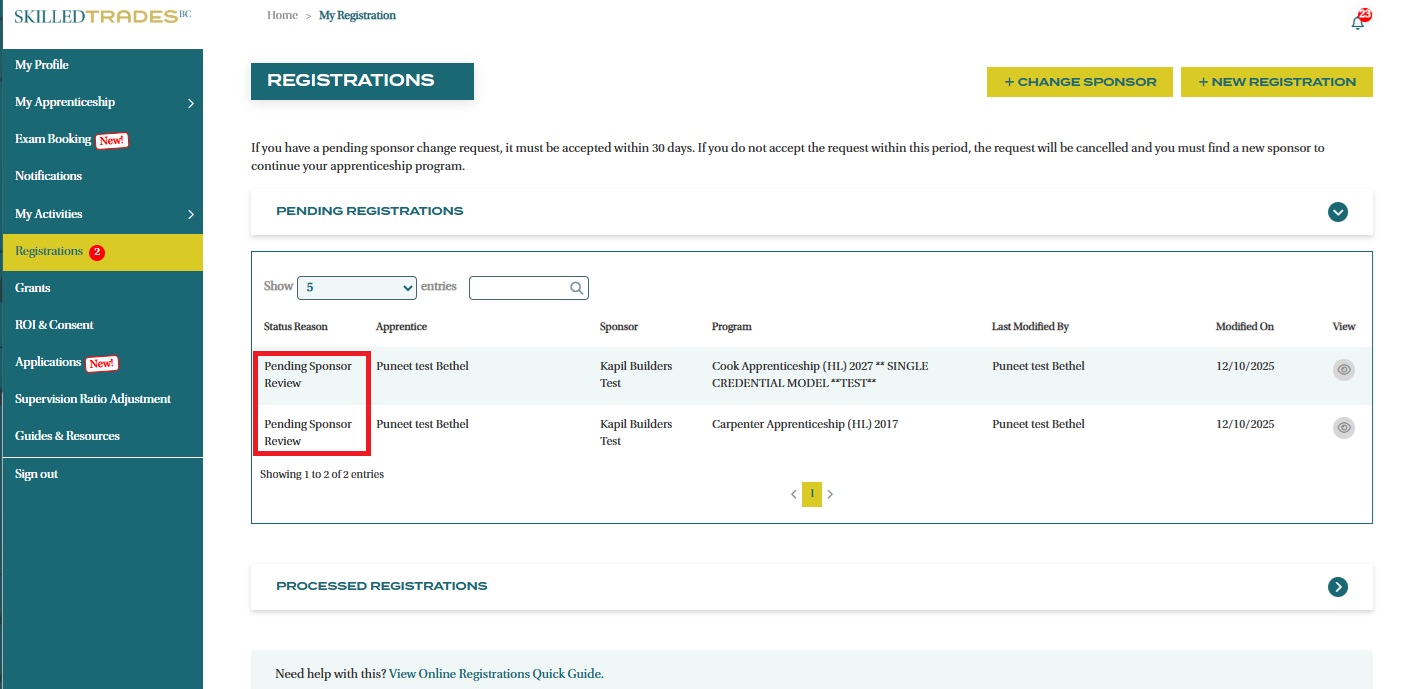The image size is (1414, 689).
Task: Click the table search input field
Action: [519, 288]
